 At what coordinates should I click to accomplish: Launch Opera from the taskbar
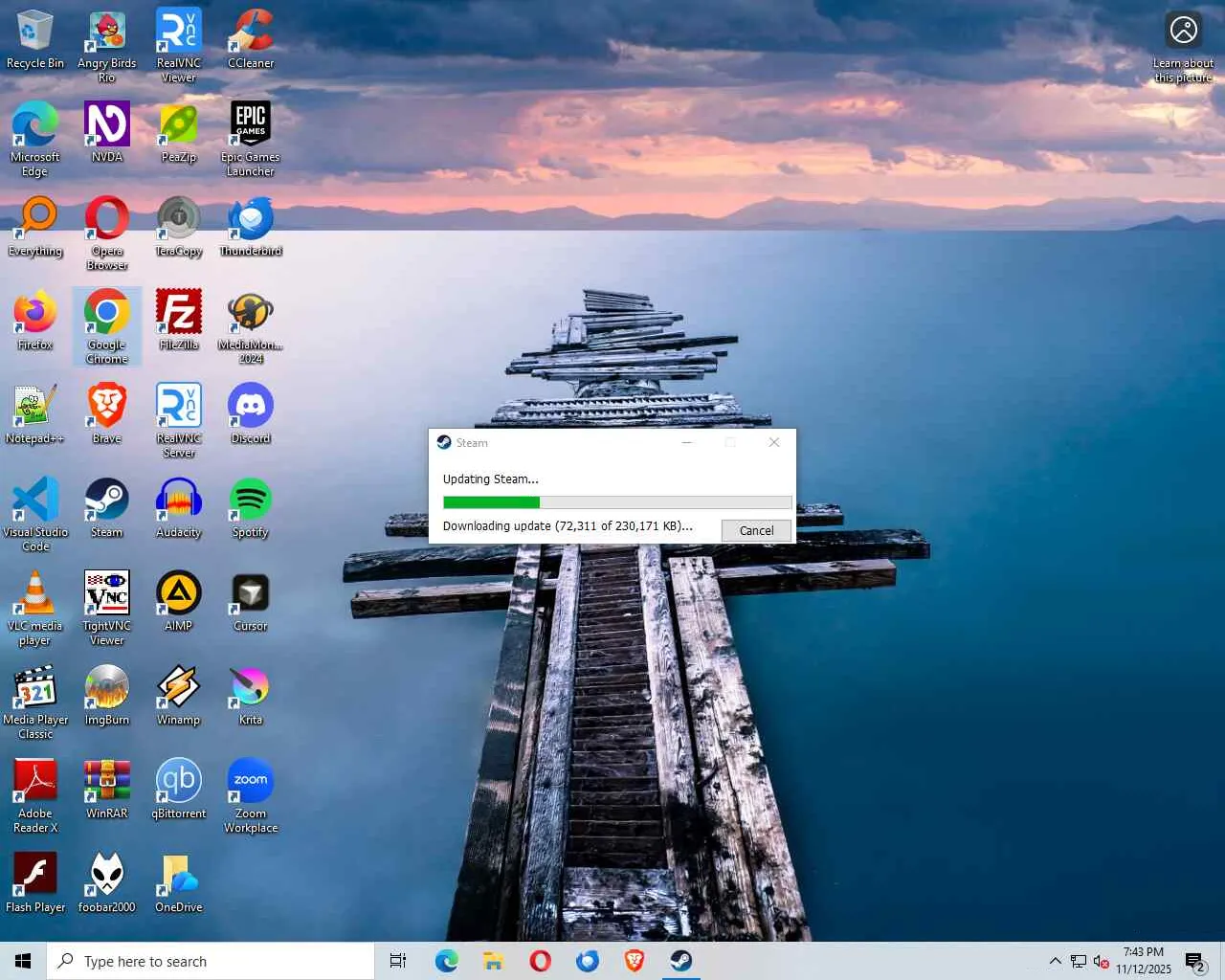(x=540, y=961)
